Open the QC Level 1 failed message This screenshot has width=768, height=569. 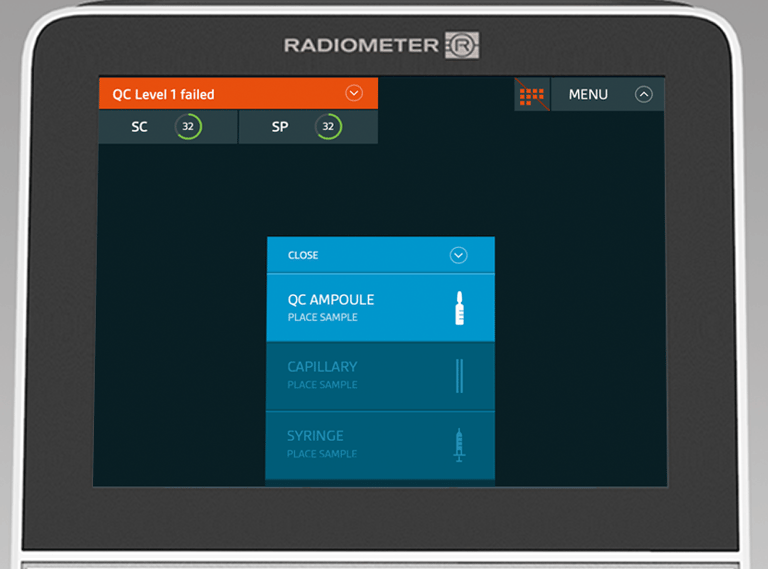238,93
